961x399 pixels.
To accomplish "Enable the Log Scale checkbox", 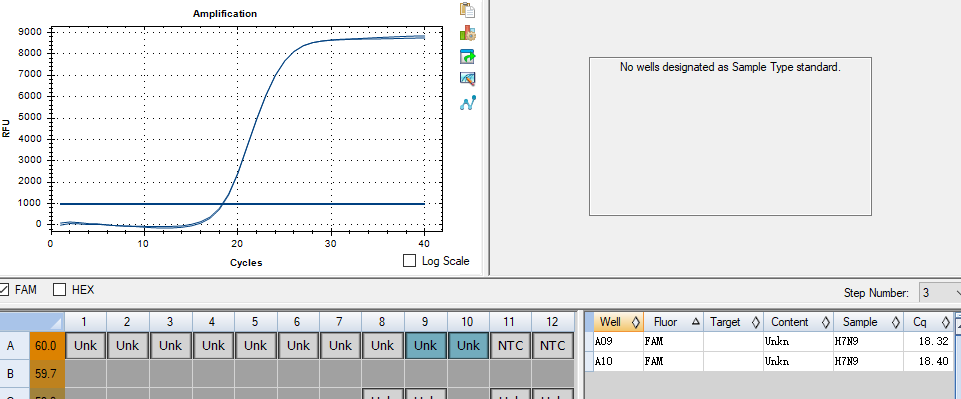I will coord(409,260).
